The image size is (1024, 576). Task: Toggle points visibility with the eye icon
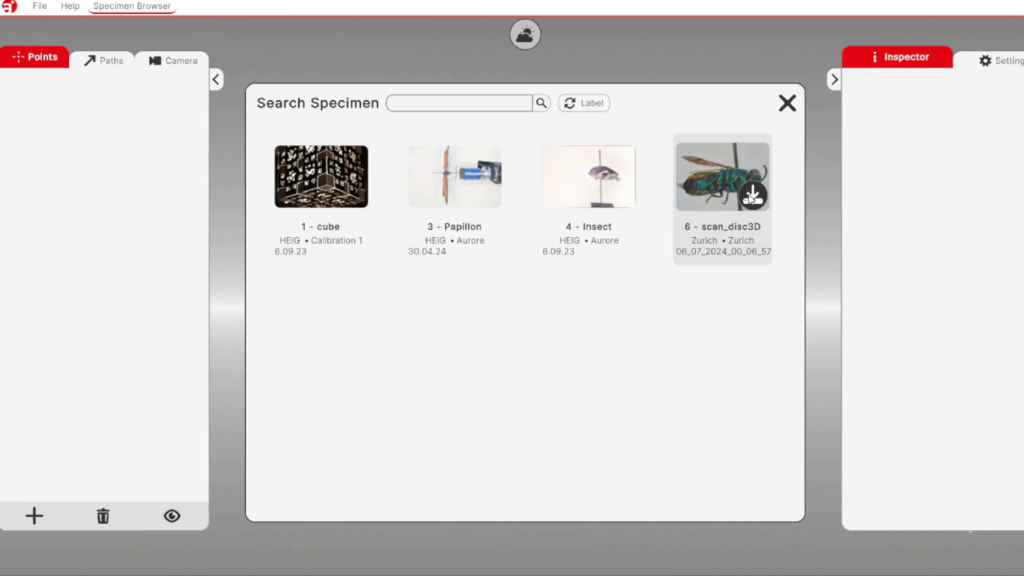pos(172,516)
